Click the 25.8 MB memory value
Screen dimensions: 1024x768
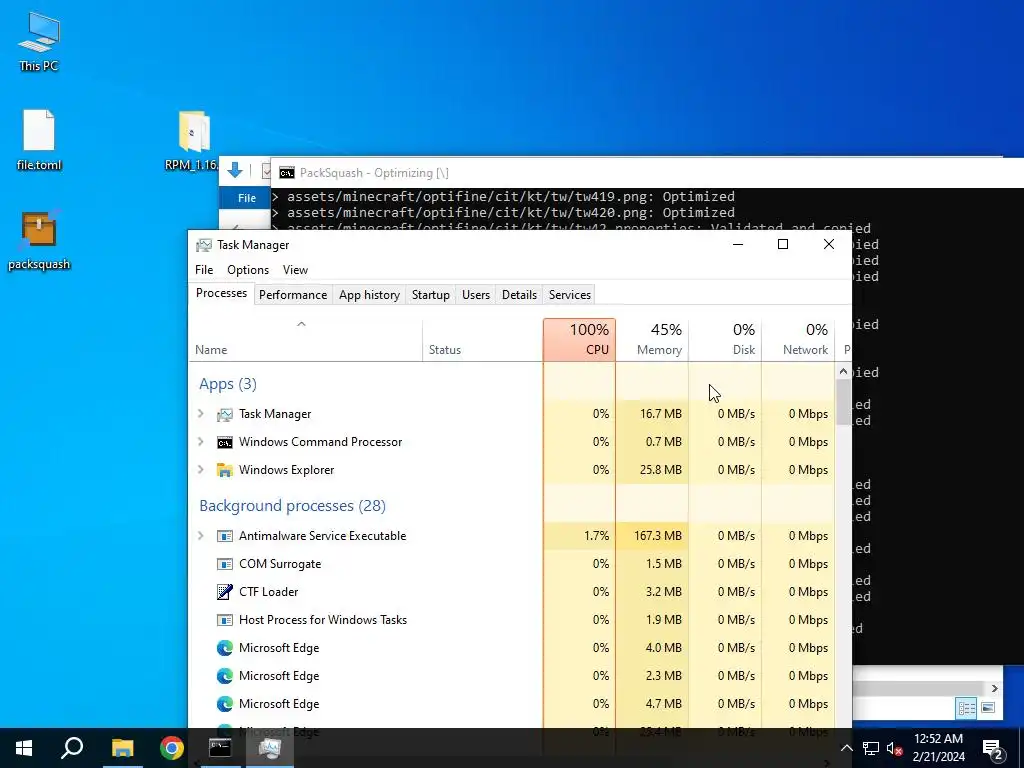coord(660,470)
